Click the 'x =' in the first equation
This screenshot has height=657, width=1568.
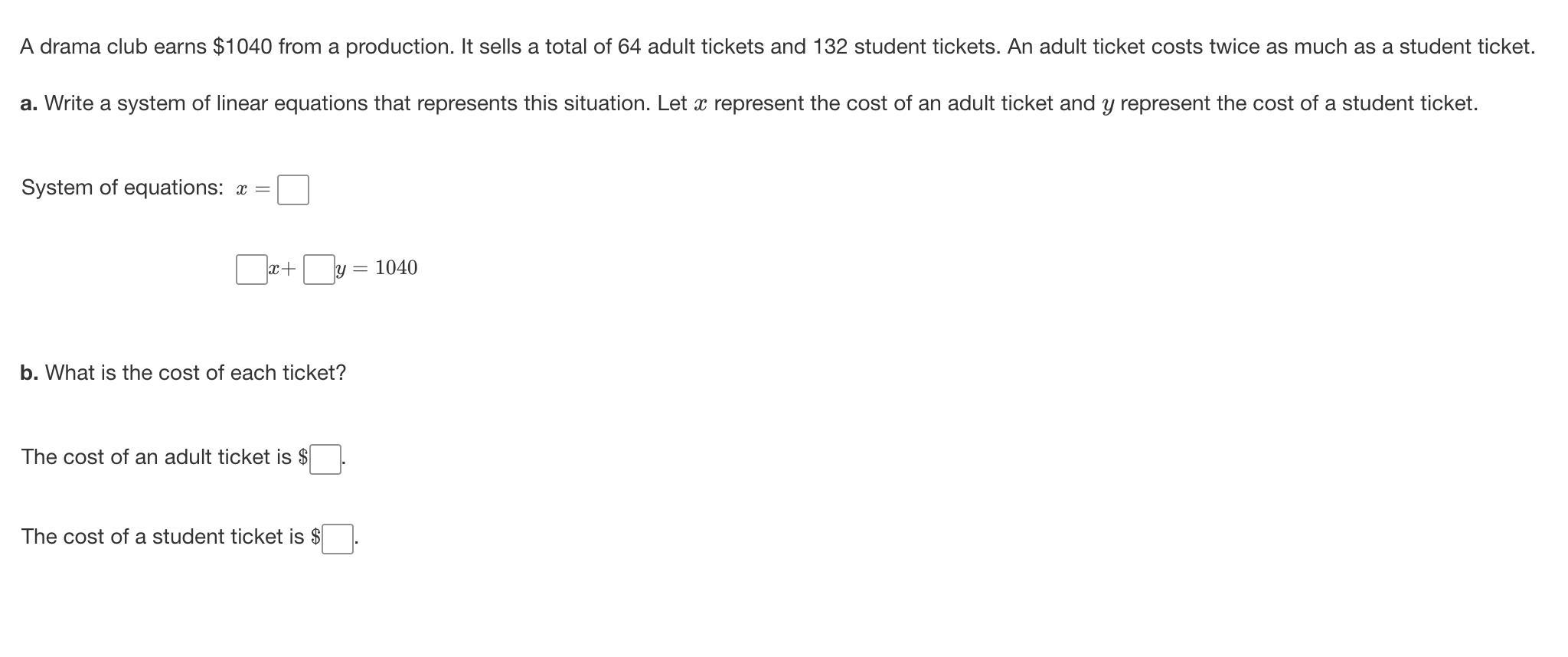click(253, 190)
